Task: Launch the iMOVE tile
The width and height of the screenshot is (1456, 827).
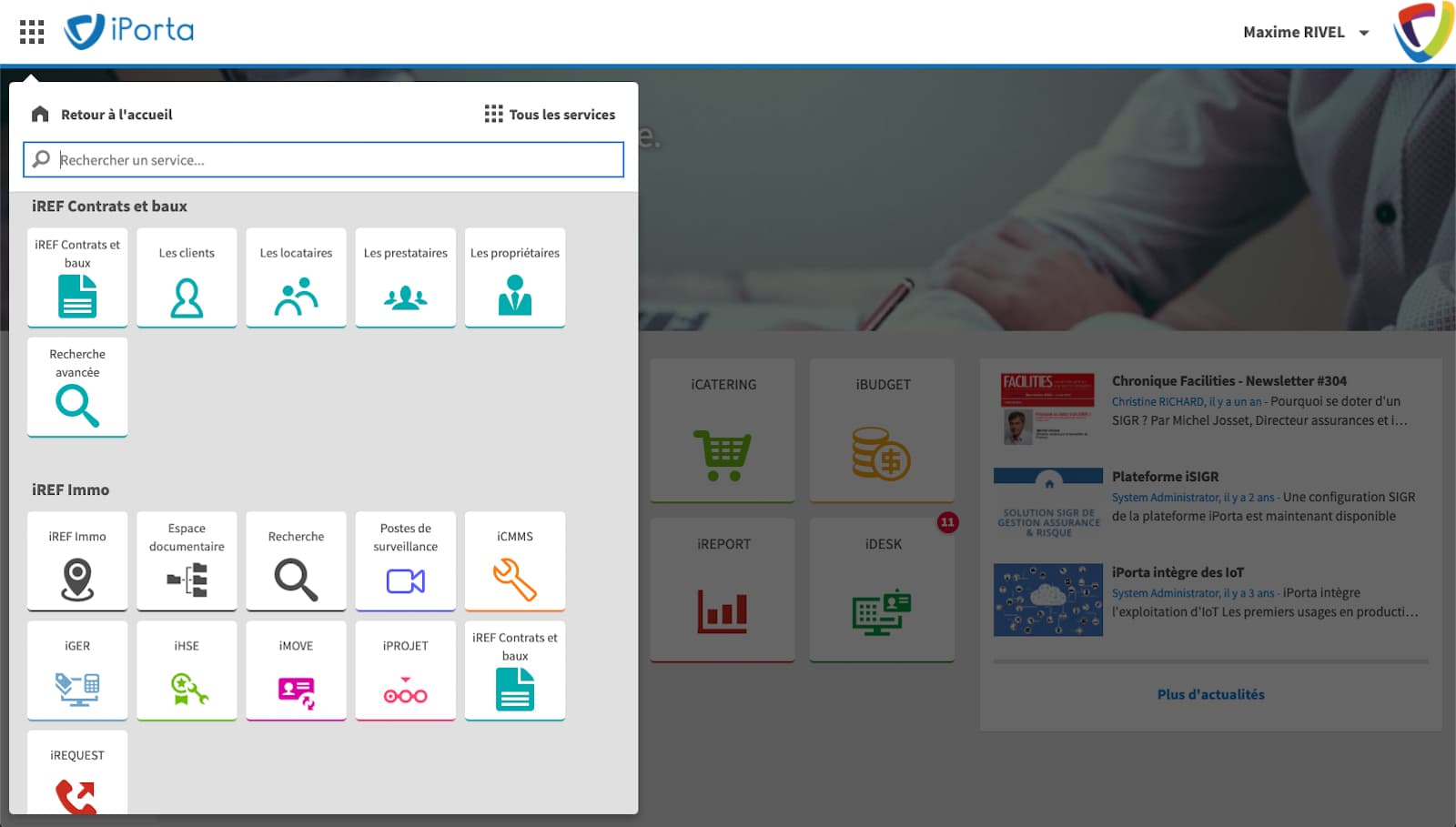Action: coord(296,671)
